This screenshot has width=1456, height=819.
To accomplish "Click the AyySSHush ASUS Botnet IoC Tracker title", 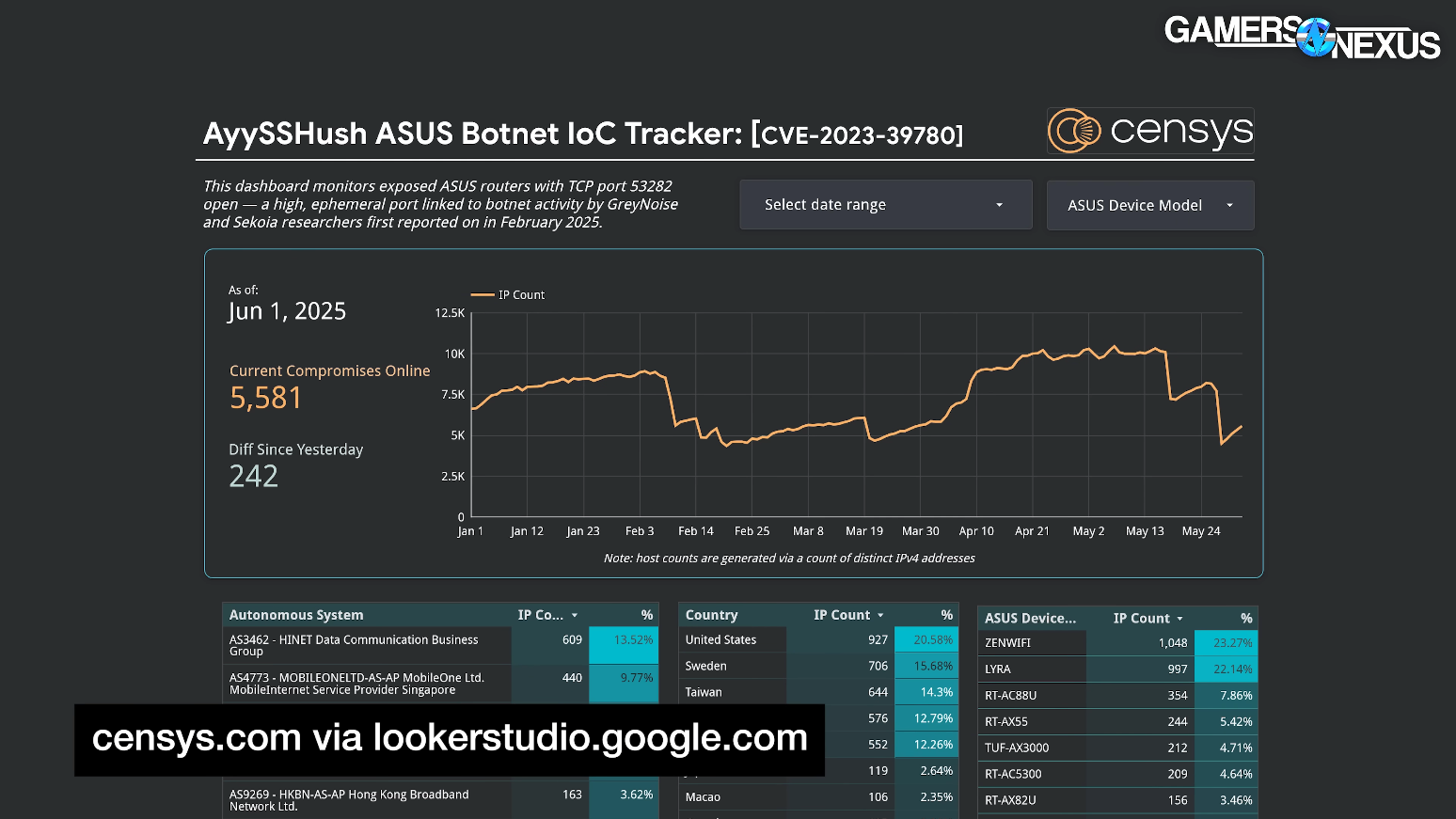I will pyautogui.click(x=583, y=134).
